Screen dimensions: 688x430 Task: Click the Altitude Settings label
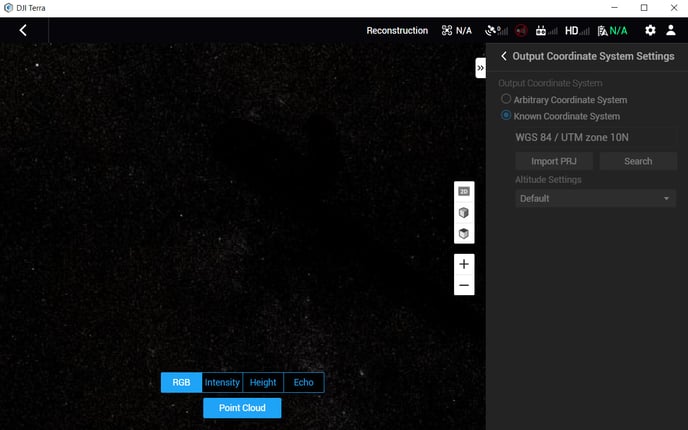point(548,179)
